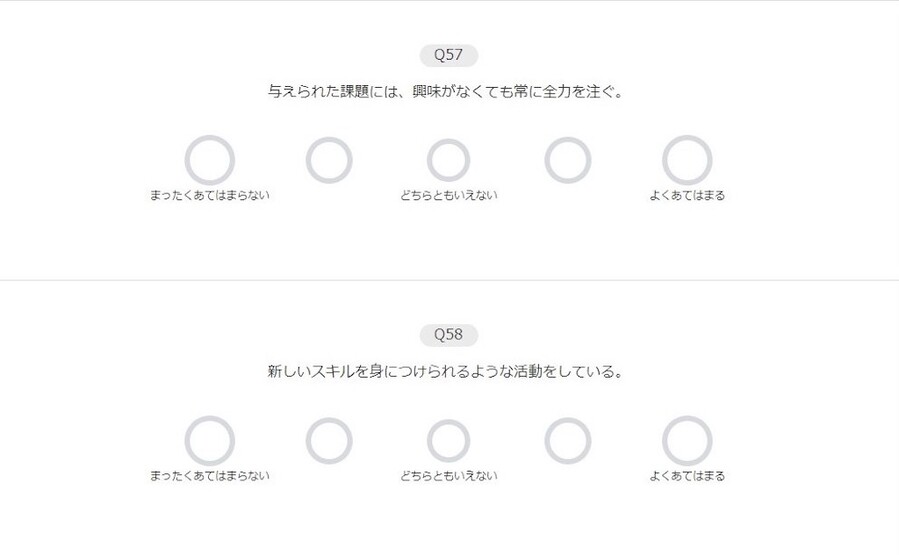The image size is (899, 555).
Task: Click the 'よくあてはまる' label text under Q57
Action: (x=687, y=196)
